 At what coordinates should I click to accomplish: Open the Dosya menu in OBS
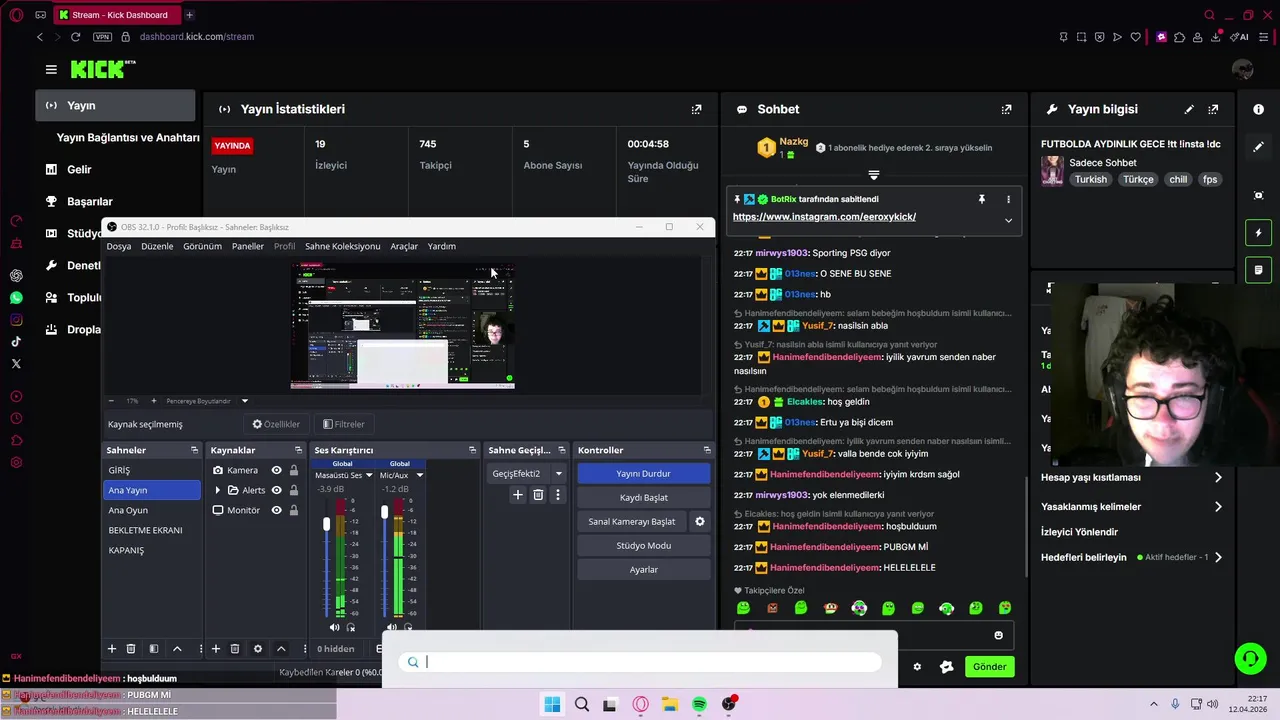tap(119, 246)
